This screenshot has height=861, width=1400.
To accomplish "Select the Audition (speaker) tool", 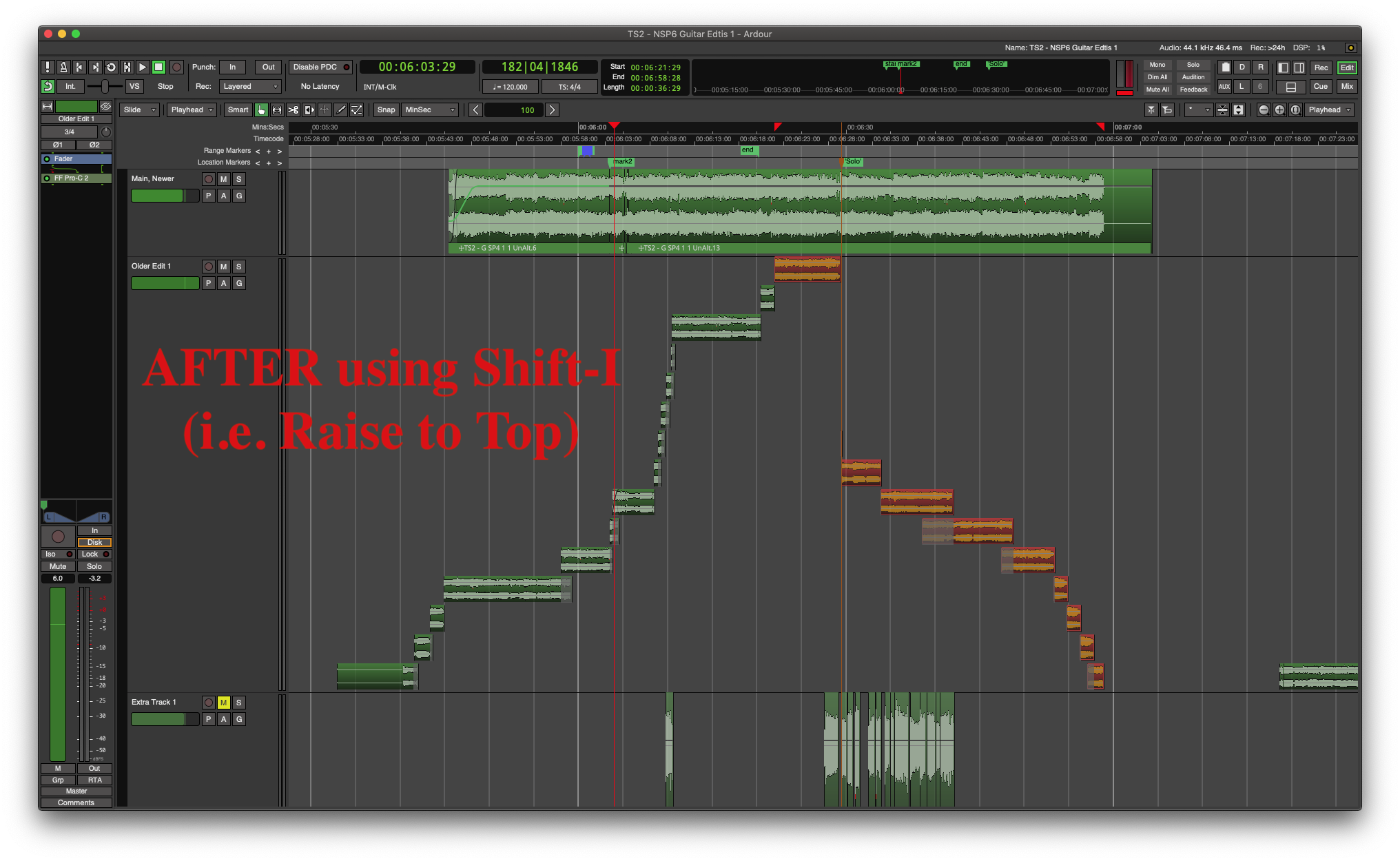I will pyautogui.click(x=309, y=110).
